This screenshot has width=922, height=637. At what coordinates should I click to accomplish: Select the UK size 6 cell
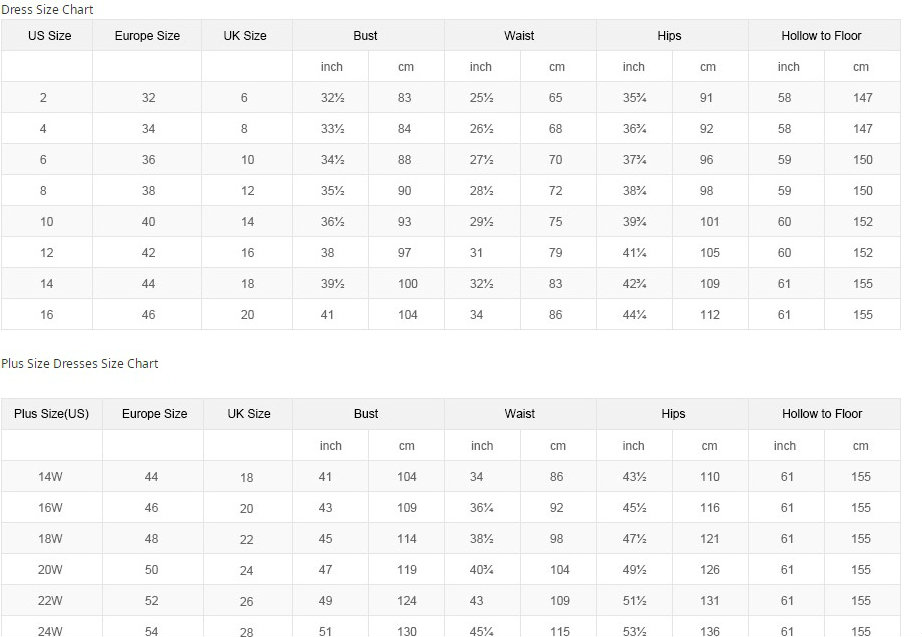pyautogui.click(x=244, y=98)
